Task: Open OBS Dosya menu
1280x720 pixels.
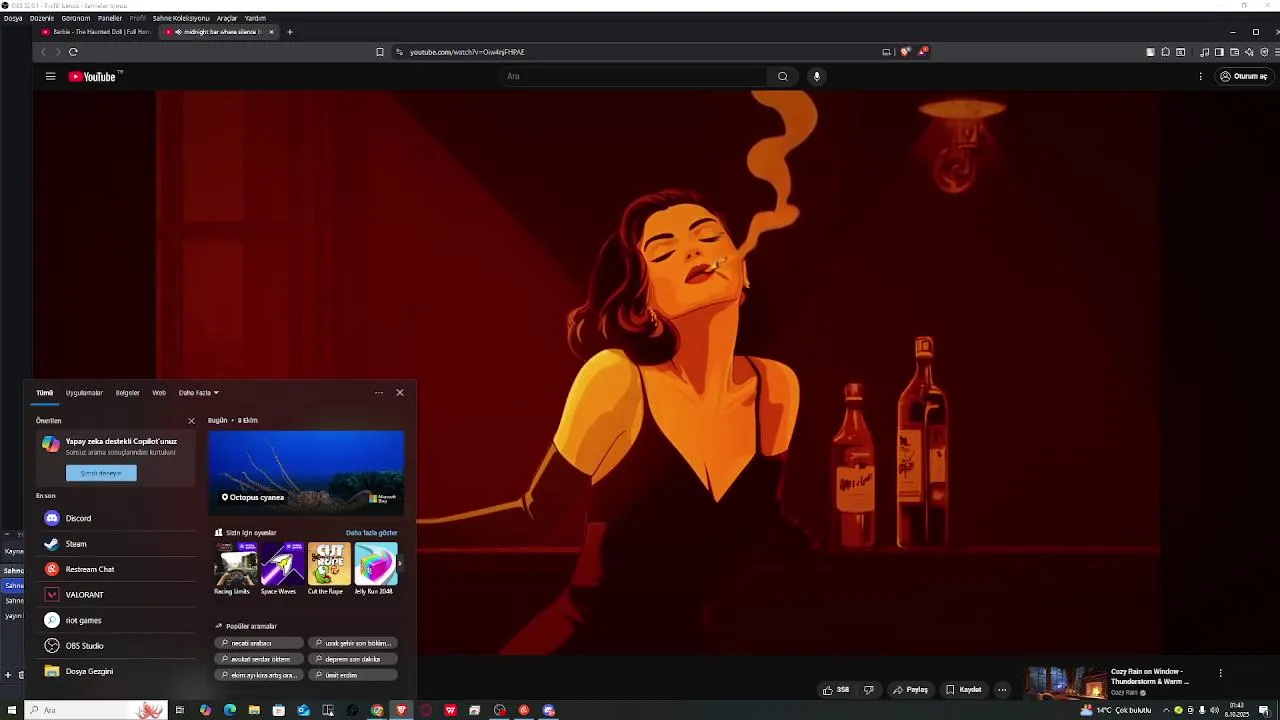Action: (x=12, y=18)
